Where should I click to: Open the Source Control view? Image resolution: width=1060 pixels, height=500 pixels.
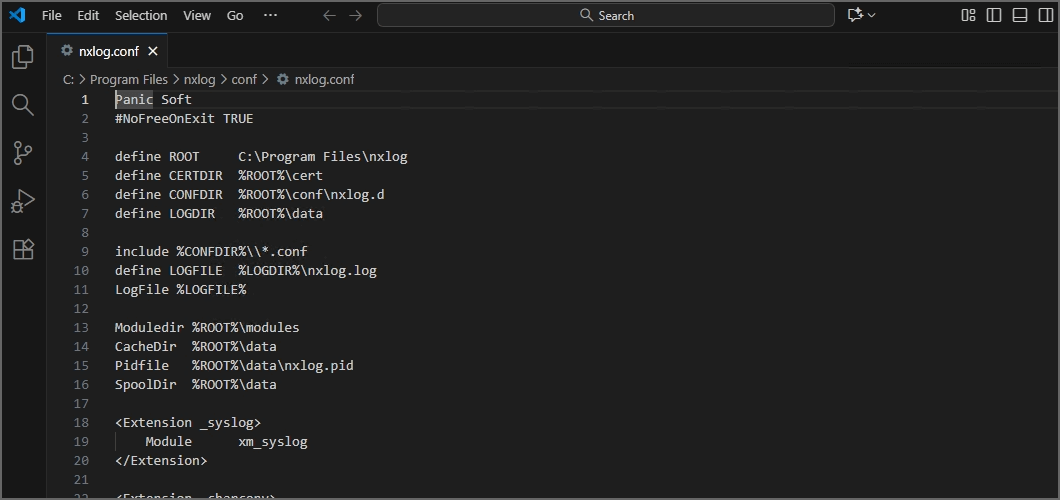pos(22,153)
